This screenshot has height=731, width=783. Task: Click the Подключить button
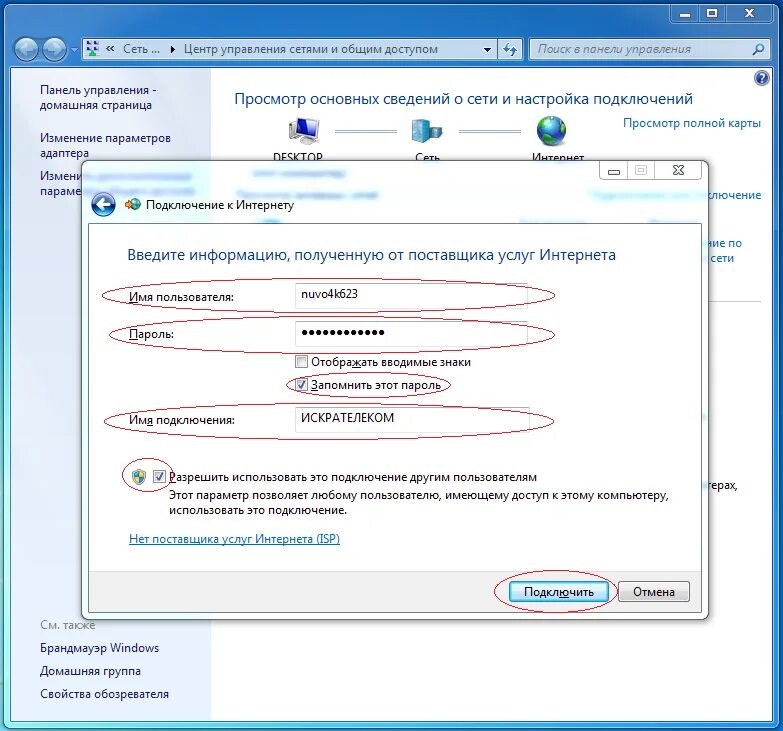click(x=558, y=592)
